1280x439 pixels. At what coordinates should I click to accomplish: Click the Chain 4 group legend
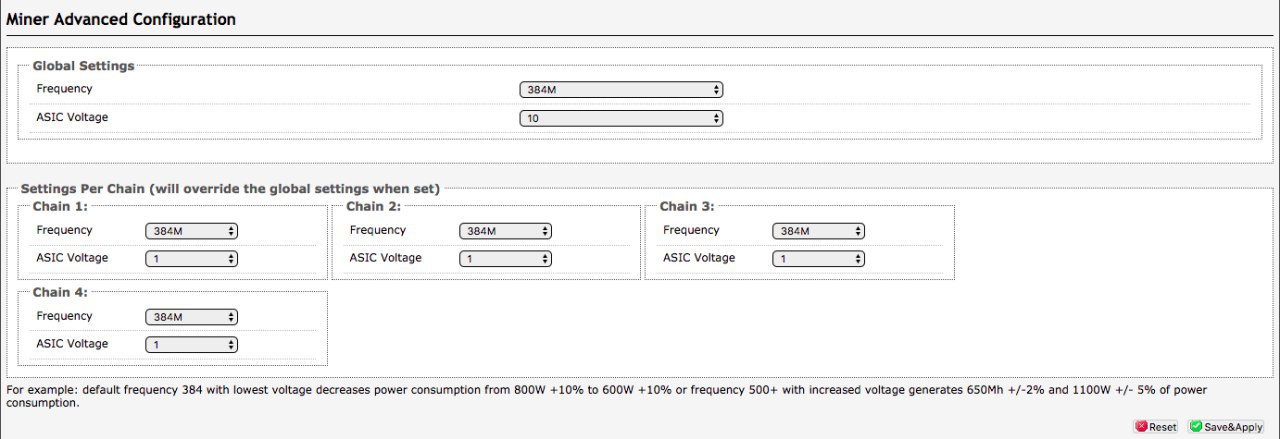[60, 292]
